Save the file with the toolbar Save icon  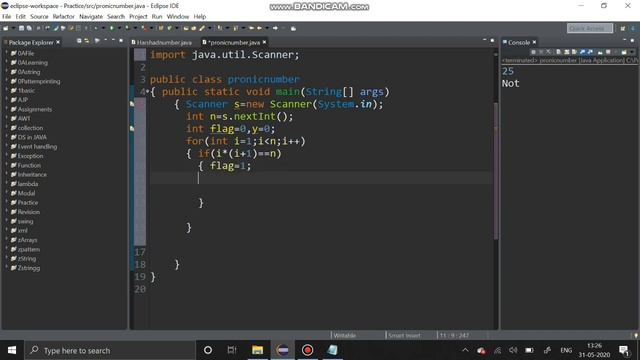tap(21, 28)
